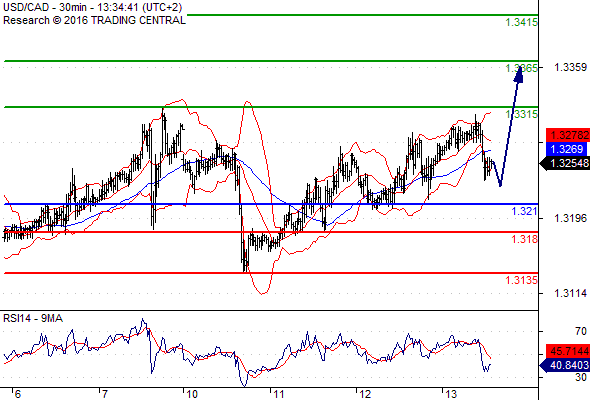Click the red 1.3135 support label

[x=521, y=280]
